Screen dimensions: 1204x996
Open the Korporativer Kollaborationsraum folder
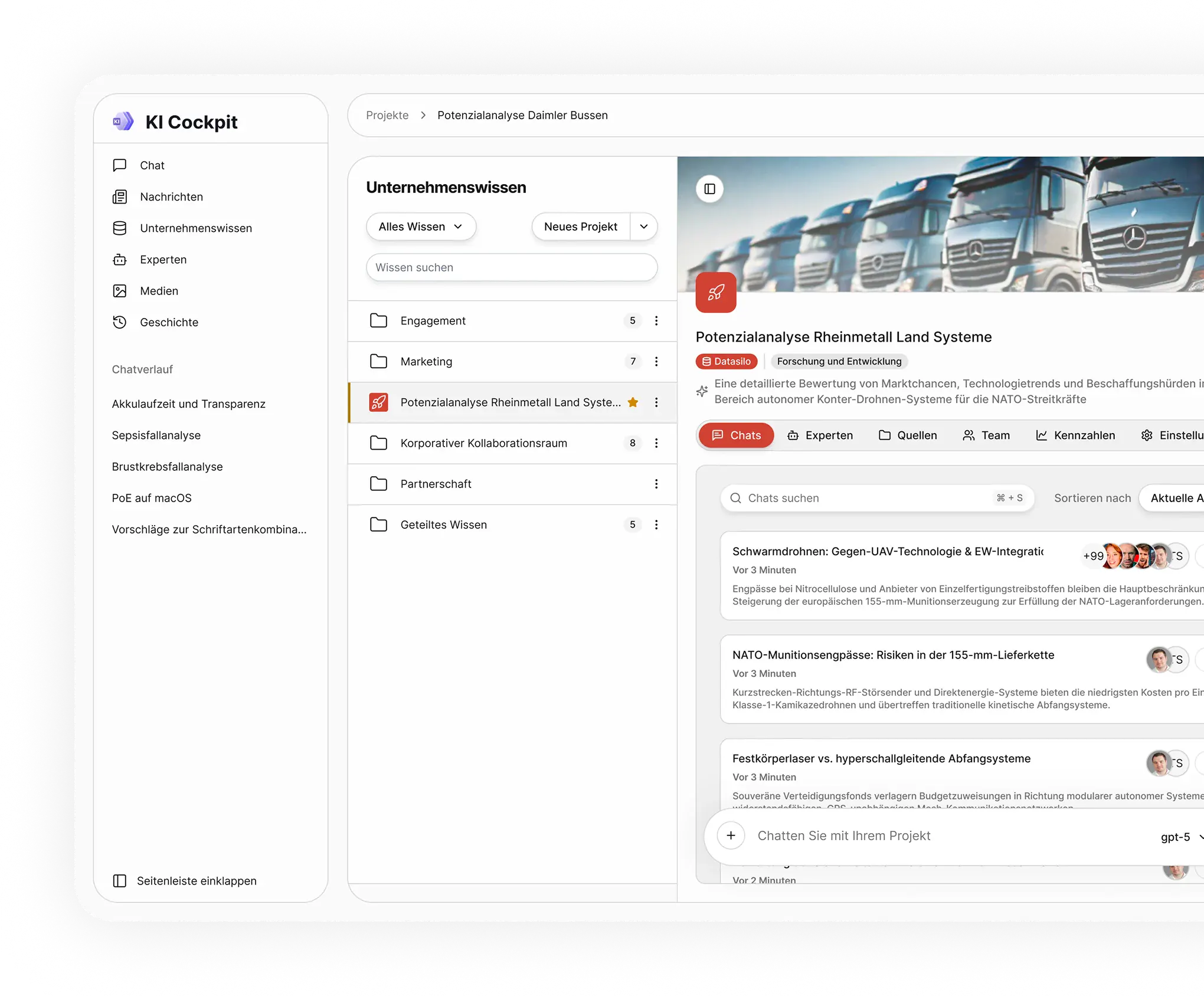click(512, 443)
